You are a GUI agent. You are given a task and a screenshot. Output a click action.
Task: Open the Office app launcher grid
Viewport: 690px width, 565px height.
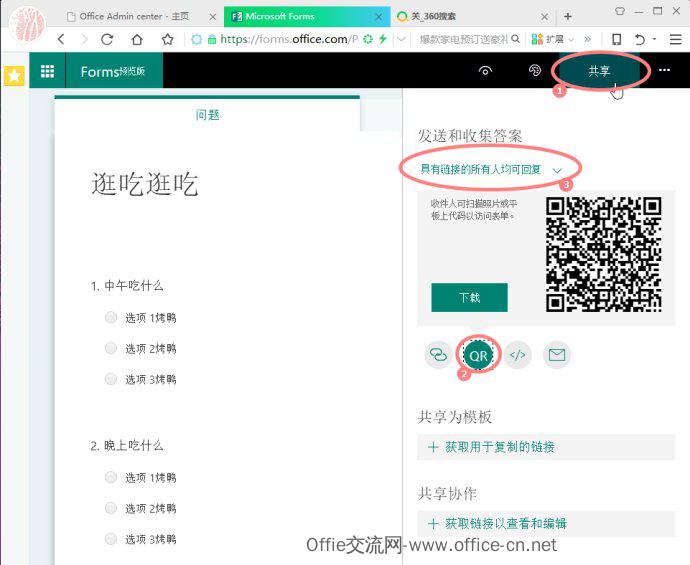tap(48, 71)
